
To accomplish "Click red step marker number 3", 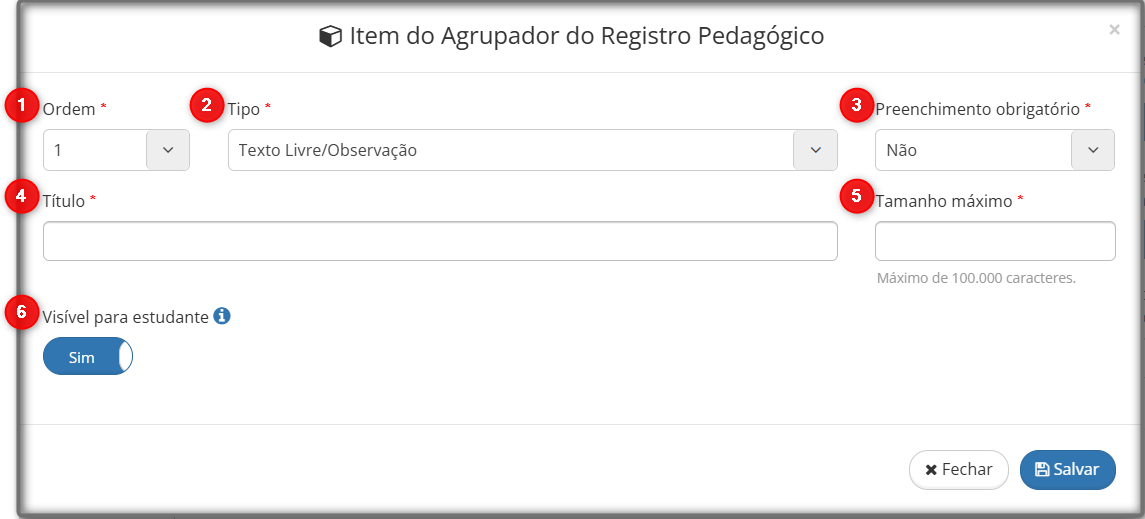I will coord(855,106).
